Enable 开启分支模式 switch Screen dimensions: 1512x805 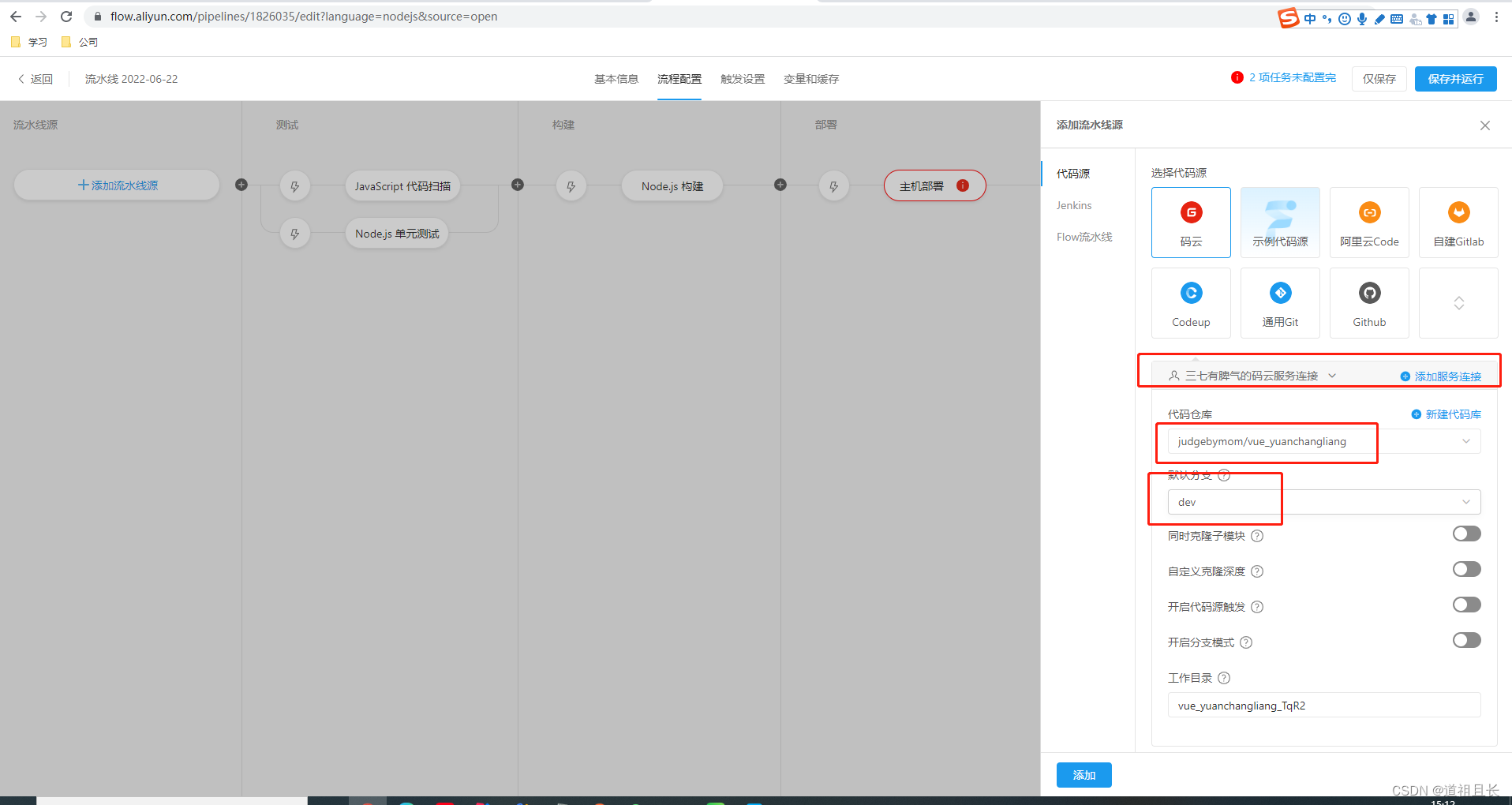tap(1466, 641)
